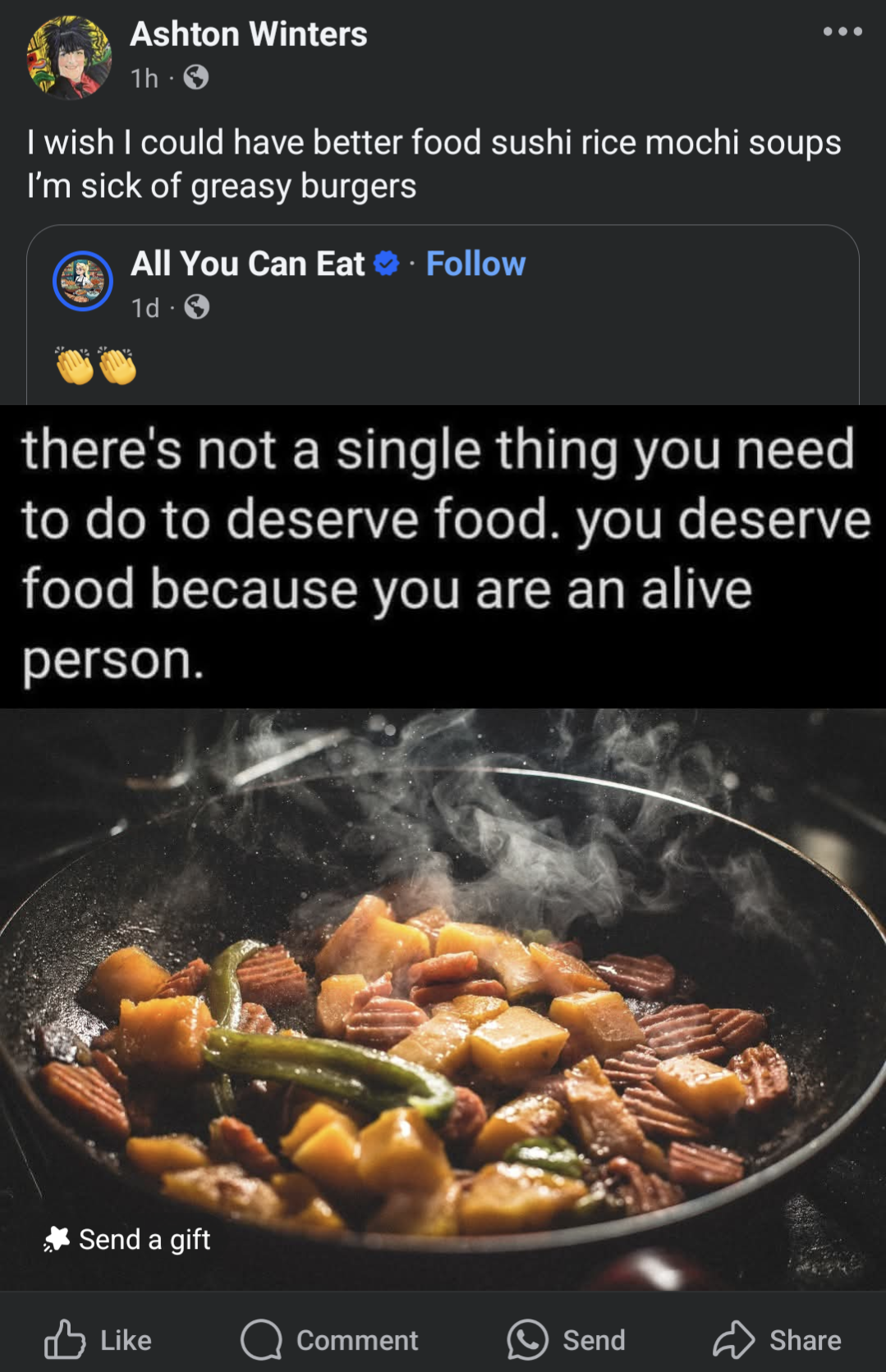This screenshot has width=886, height=1372.
Task: Tap Ashton Winters profile picture
Action: coord(70,57)
